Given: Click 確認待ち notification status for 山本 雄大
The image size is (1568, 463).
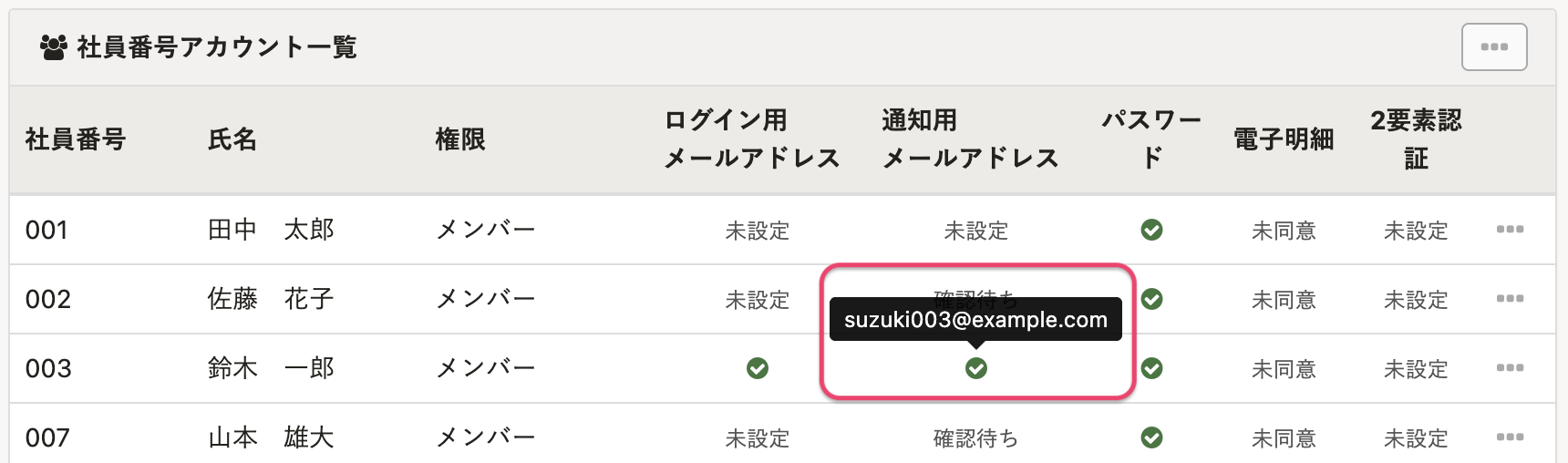Looking at the screenshot, I should coord(975,438).
